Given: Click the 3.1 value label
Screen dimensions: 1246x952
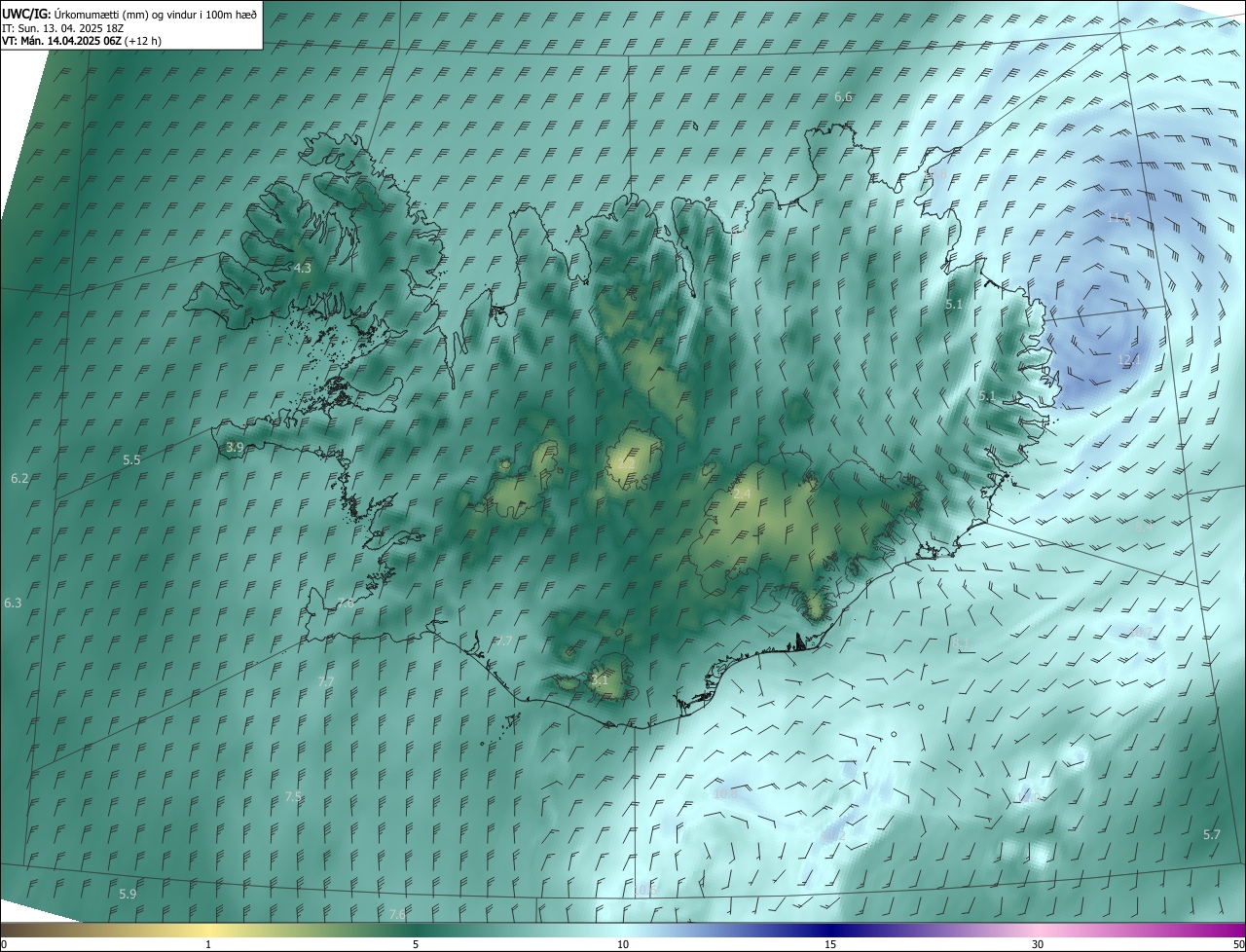Looking at the screenshot, I should pyautogui.click(x=600, y=680).
